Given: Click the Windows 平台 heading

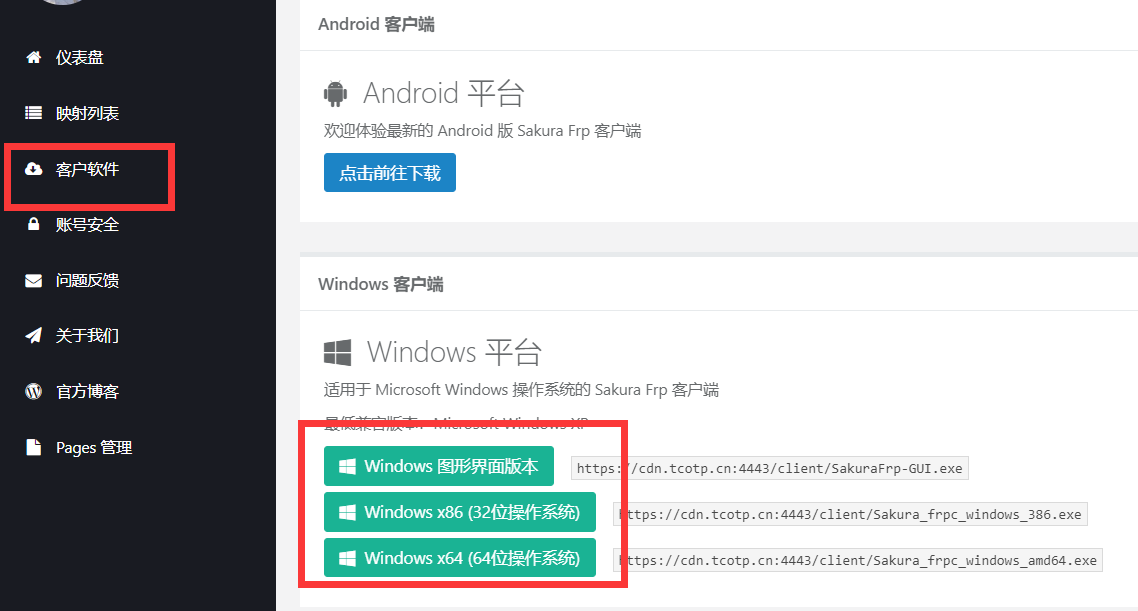Looking at the screenshot, I should tap(454, 353).
